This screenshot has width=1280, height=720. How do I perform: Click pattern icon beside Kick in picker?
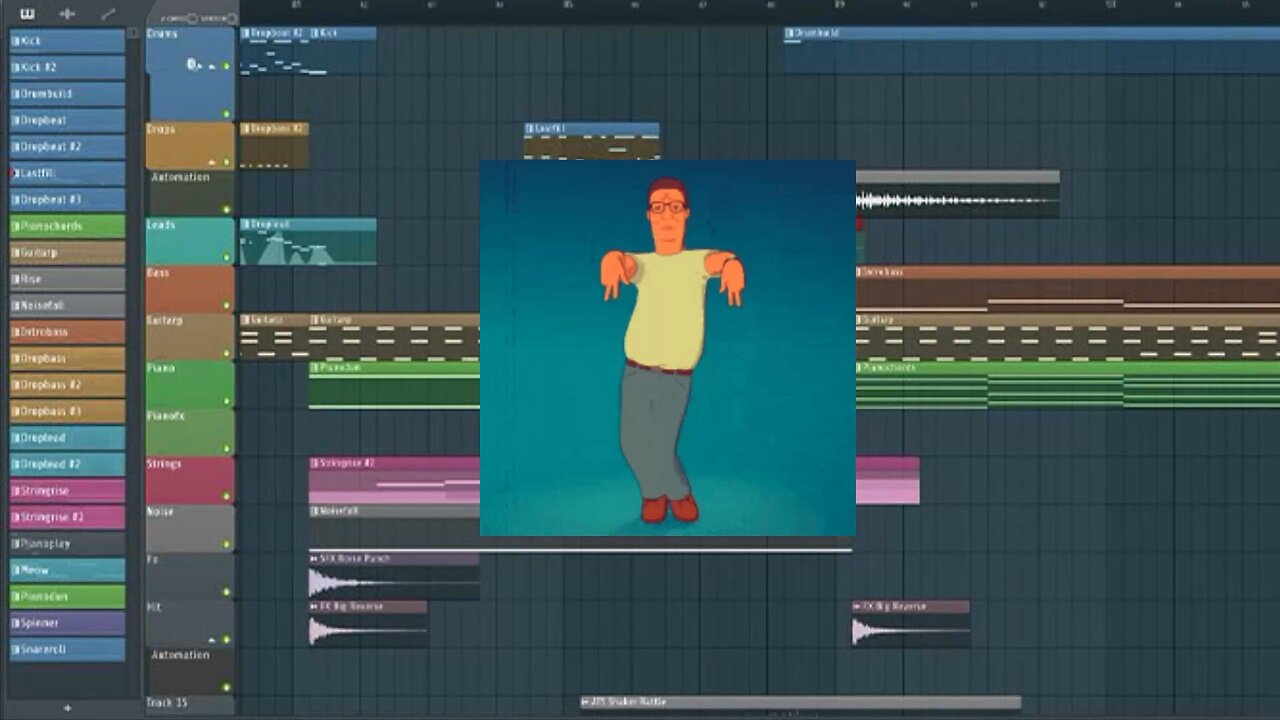pyautogui.click(x=16, y=41)
